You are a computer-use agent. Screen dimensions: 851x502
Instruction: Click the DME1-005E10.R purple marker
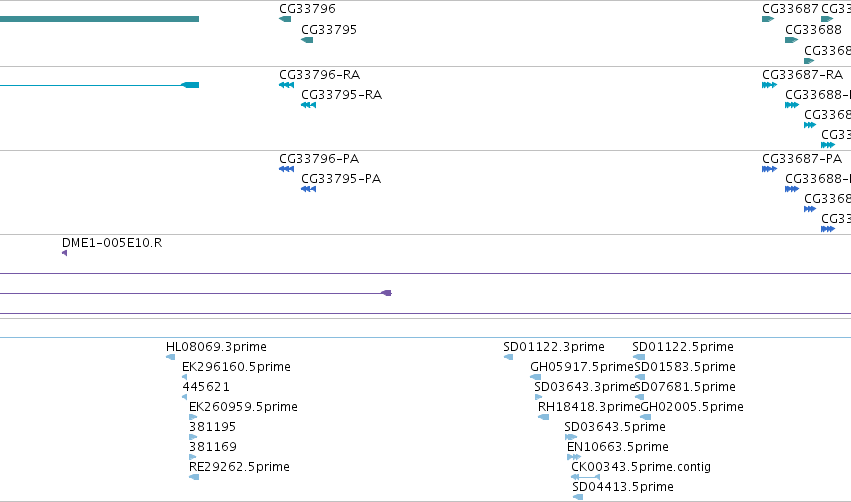click(65, 253)
